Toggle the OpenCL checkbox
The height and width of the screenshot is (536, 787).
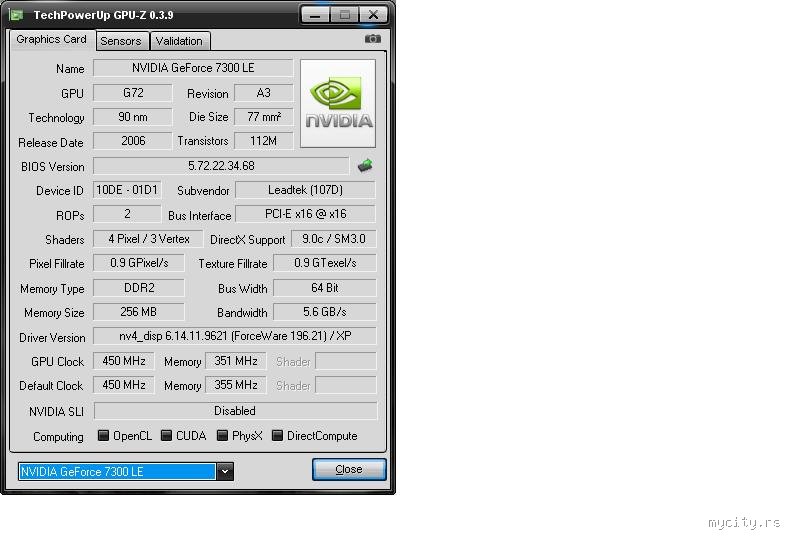coord(103,435)
